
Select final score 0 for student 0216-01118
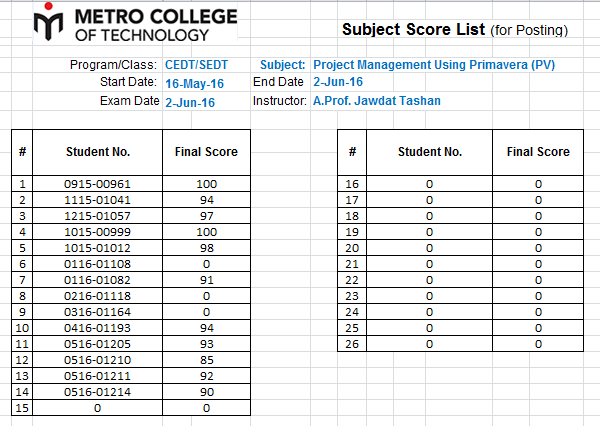click(206, 296)
